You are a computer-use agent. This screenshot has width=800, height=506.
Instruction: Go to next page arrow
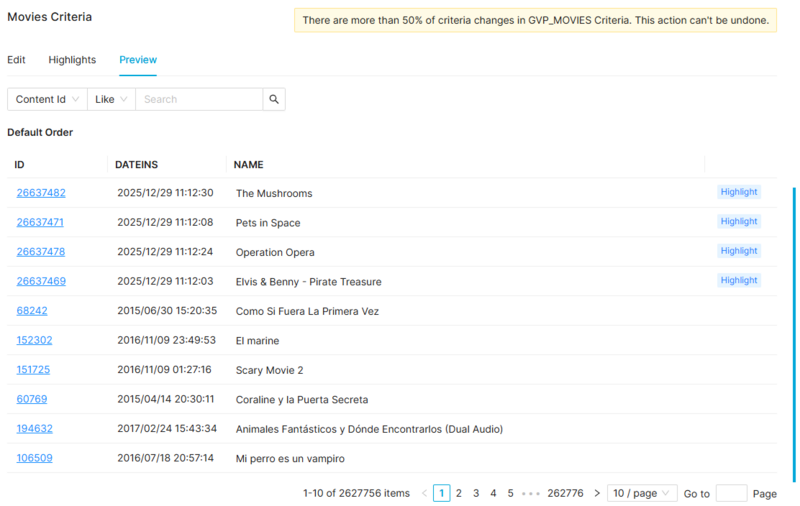597,493
